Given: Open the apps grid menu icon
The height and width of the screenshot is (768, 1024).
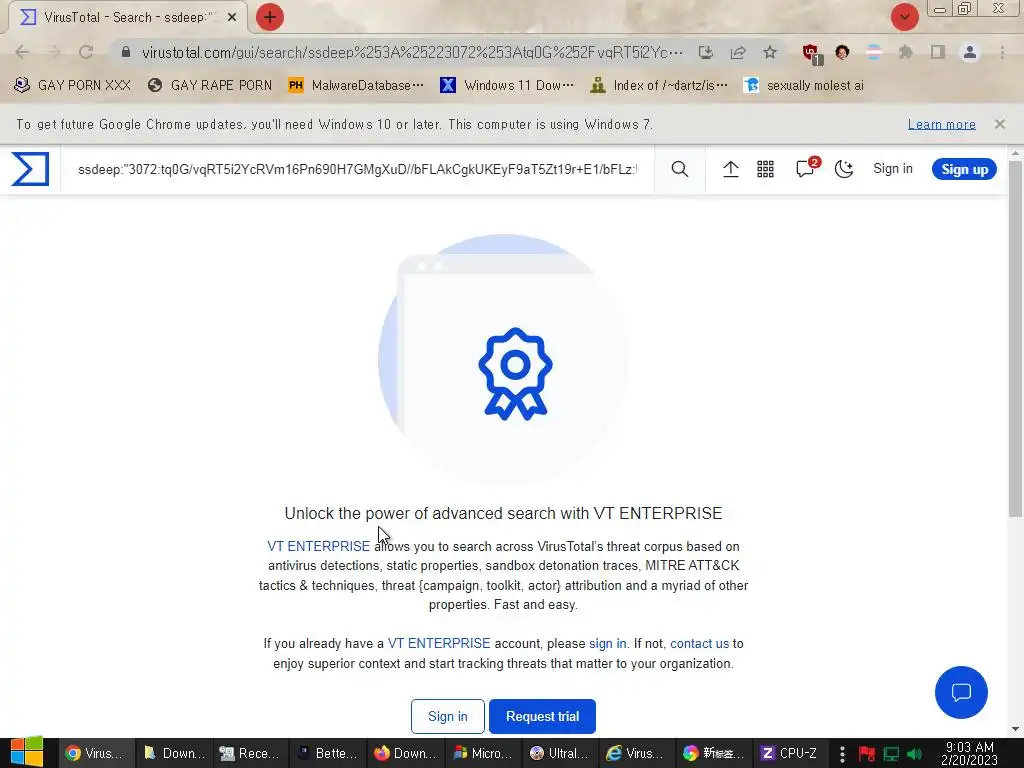Looking at the screenshot, I should coord(765,169).
